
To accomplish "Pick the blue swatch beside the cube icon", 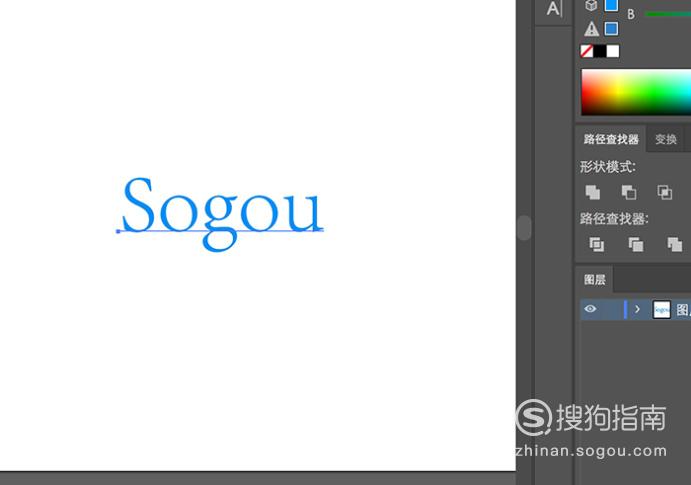I will point(611,5).
